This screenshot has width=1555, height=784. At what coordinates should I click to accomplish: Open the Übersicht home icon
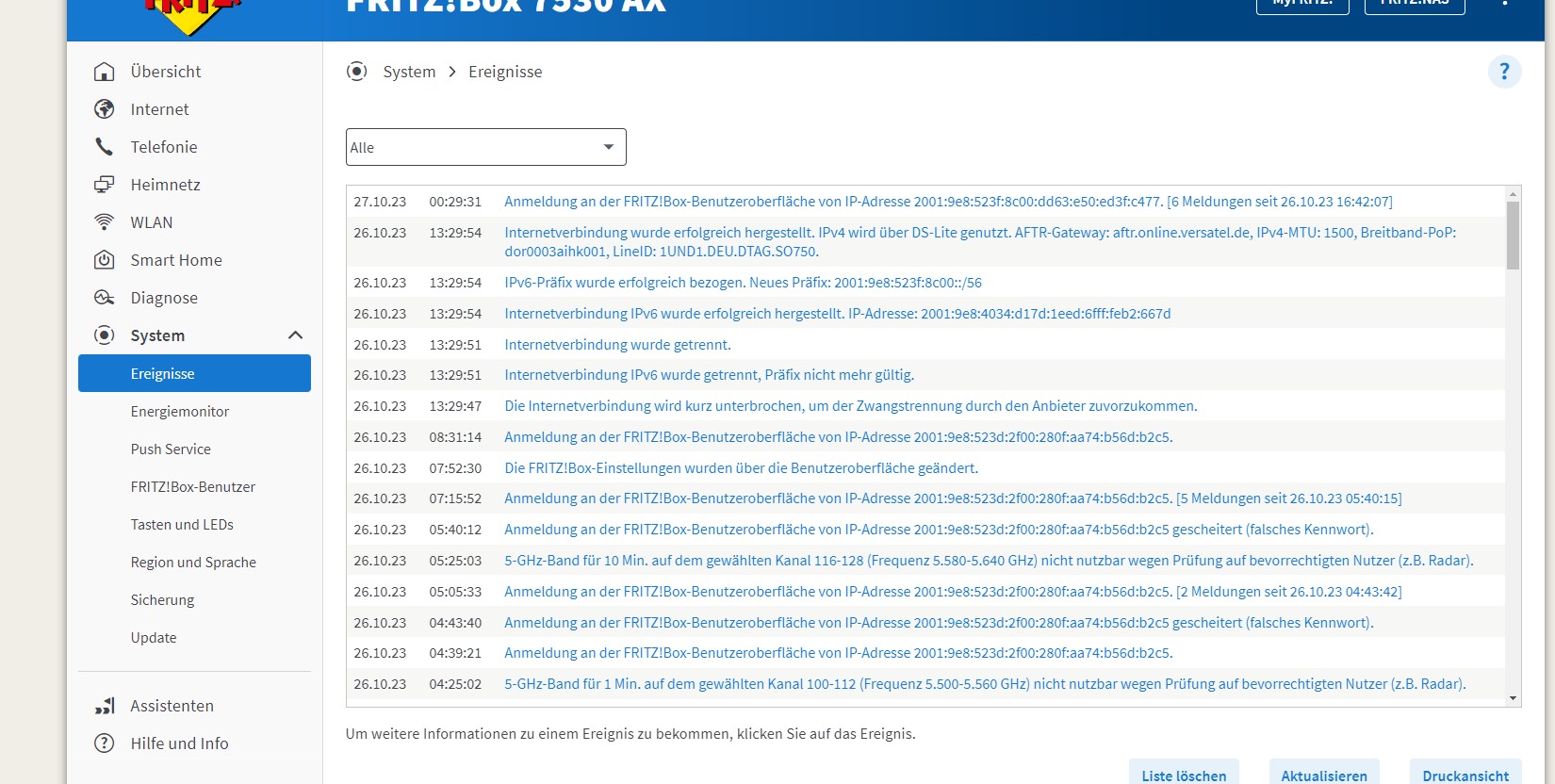(x=105, y=72)
